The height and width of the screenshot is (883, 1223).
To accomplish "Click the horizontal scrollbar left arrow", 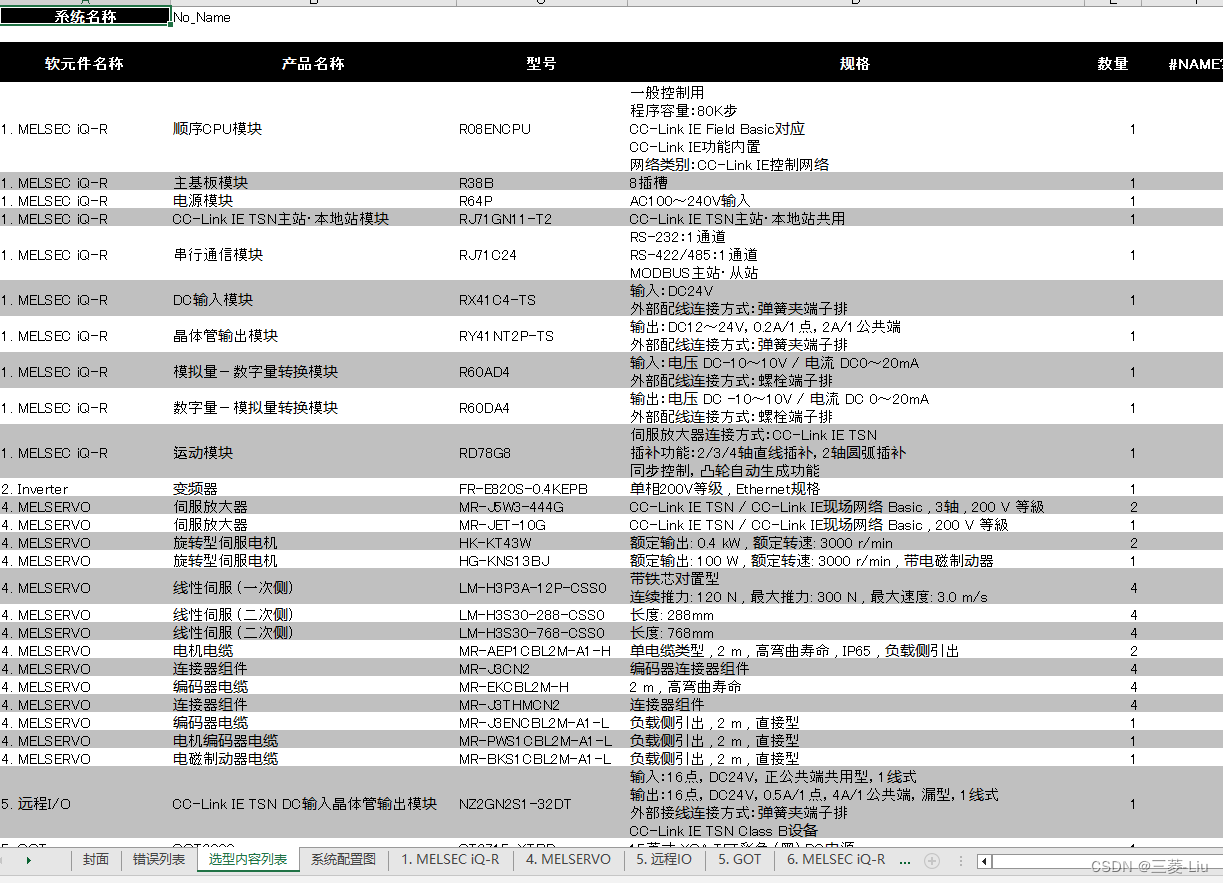I will coord(985,861).
